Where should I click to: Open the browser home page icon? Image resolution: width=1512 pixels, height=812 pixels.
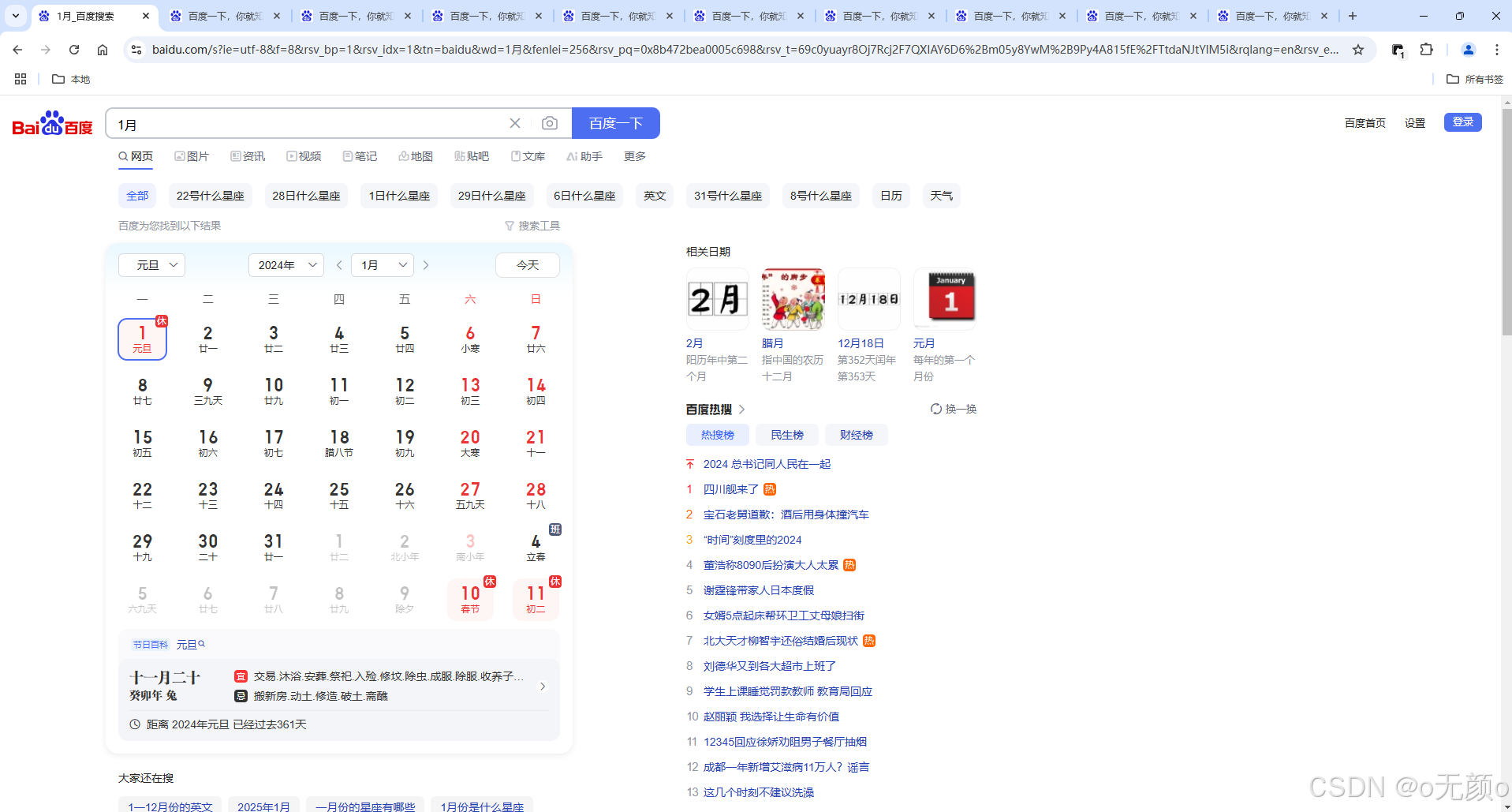(x=103, y=50)
